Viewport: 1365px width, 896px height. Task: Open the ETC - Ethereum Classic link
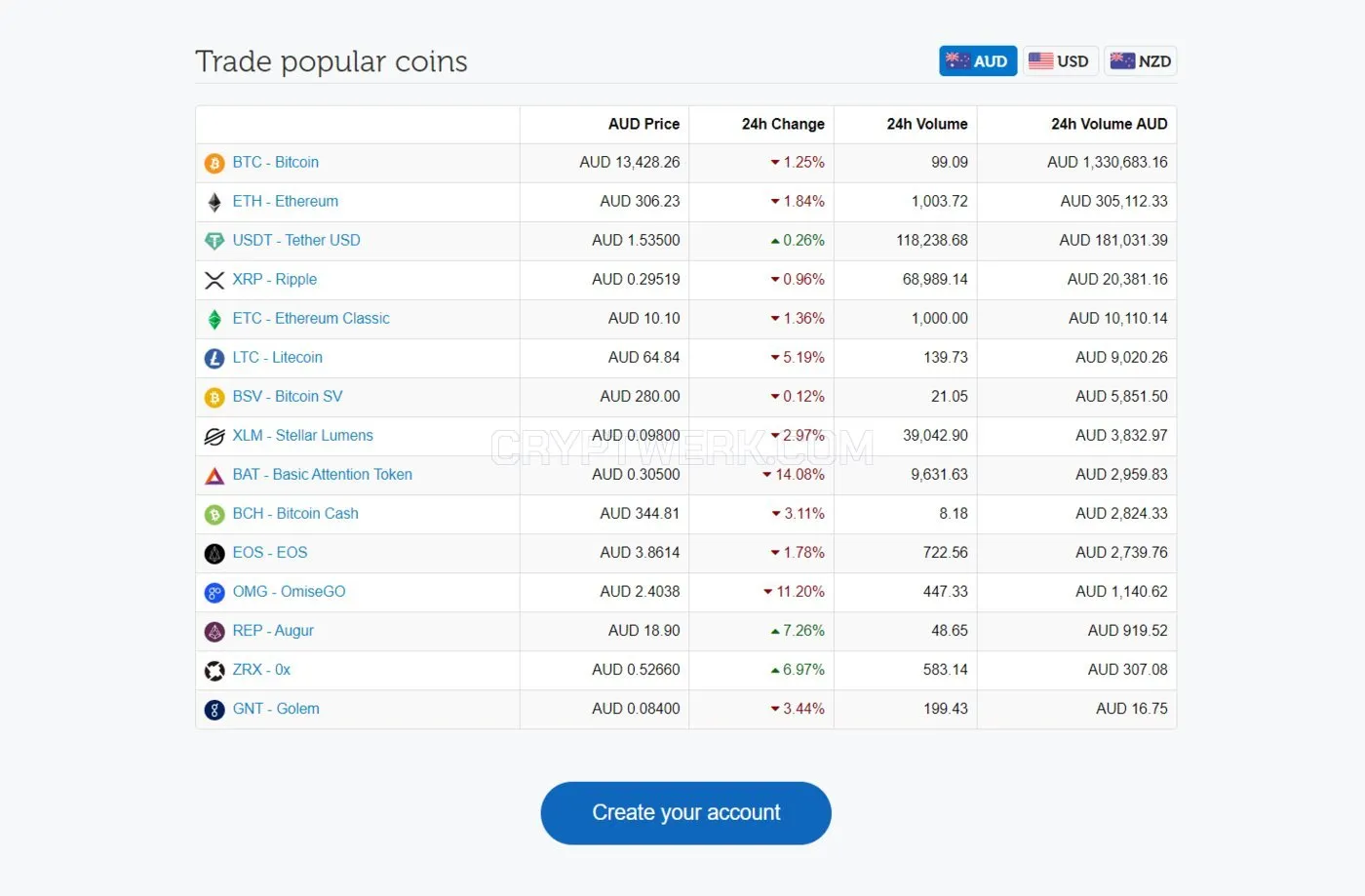point(311,319)
